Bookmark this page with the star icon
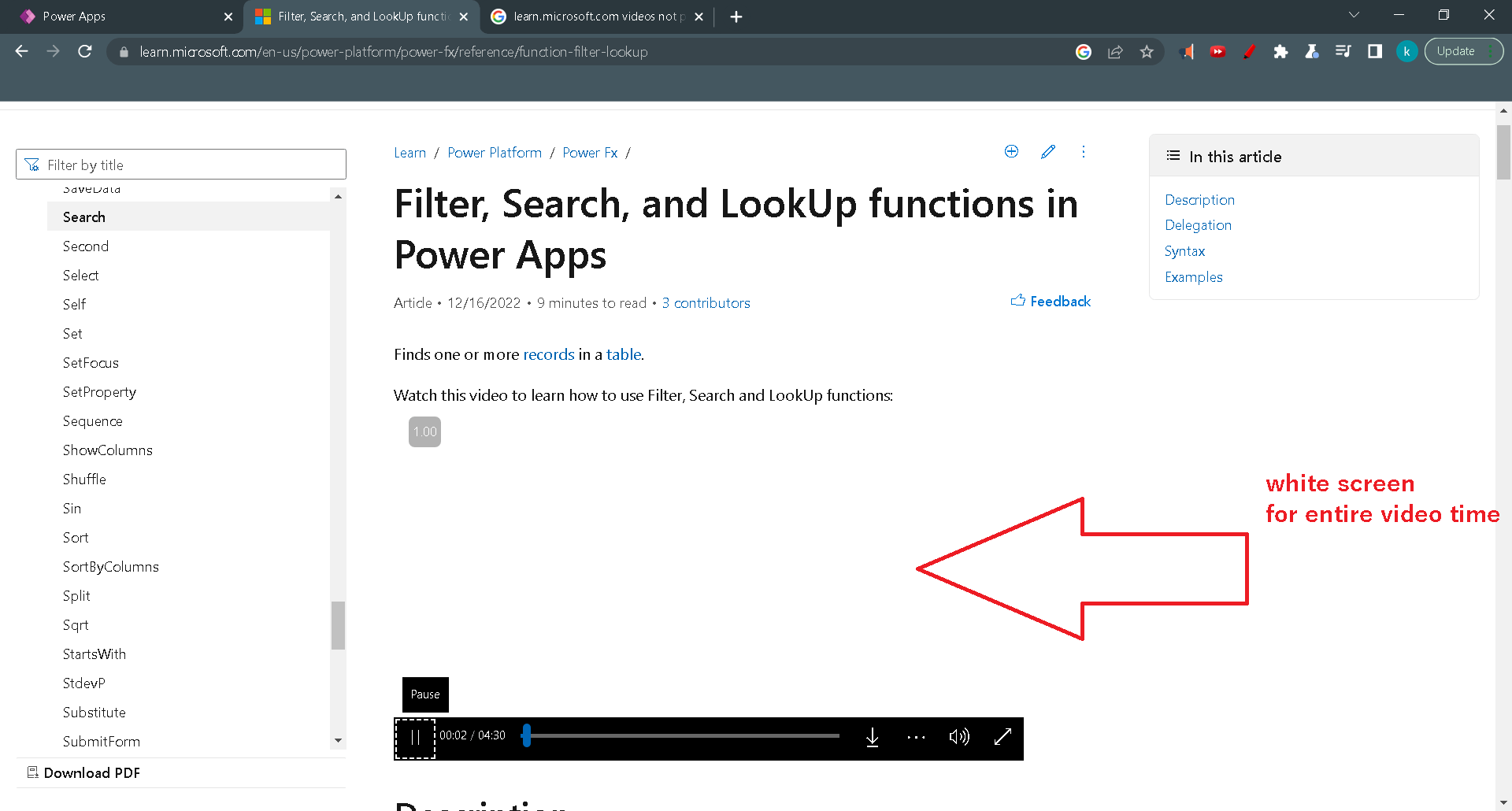The width and height of the screenshot is (1512, 811). point(1147,52)
